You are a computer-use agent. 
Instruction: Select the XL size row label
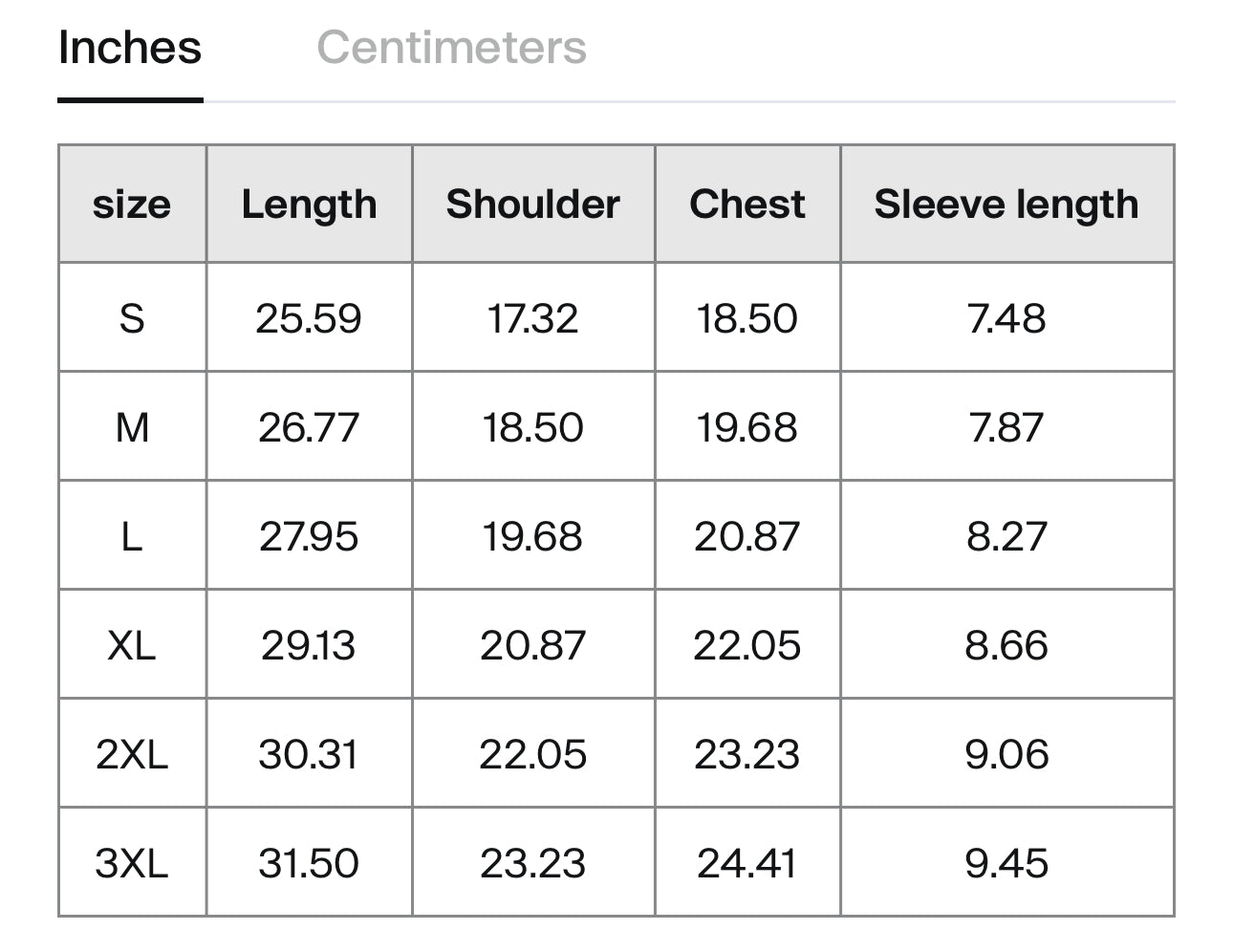pos(132,645)
